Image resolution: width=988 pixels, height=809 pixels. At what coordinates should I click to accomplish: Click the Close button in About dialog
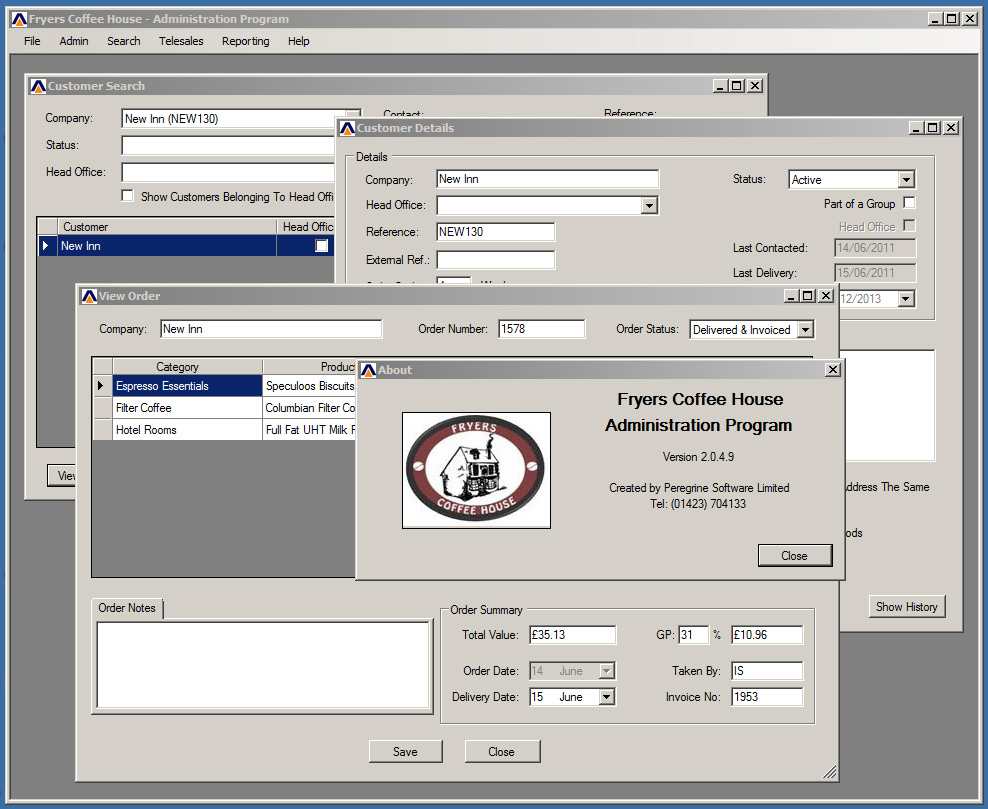tap(795, 556)
